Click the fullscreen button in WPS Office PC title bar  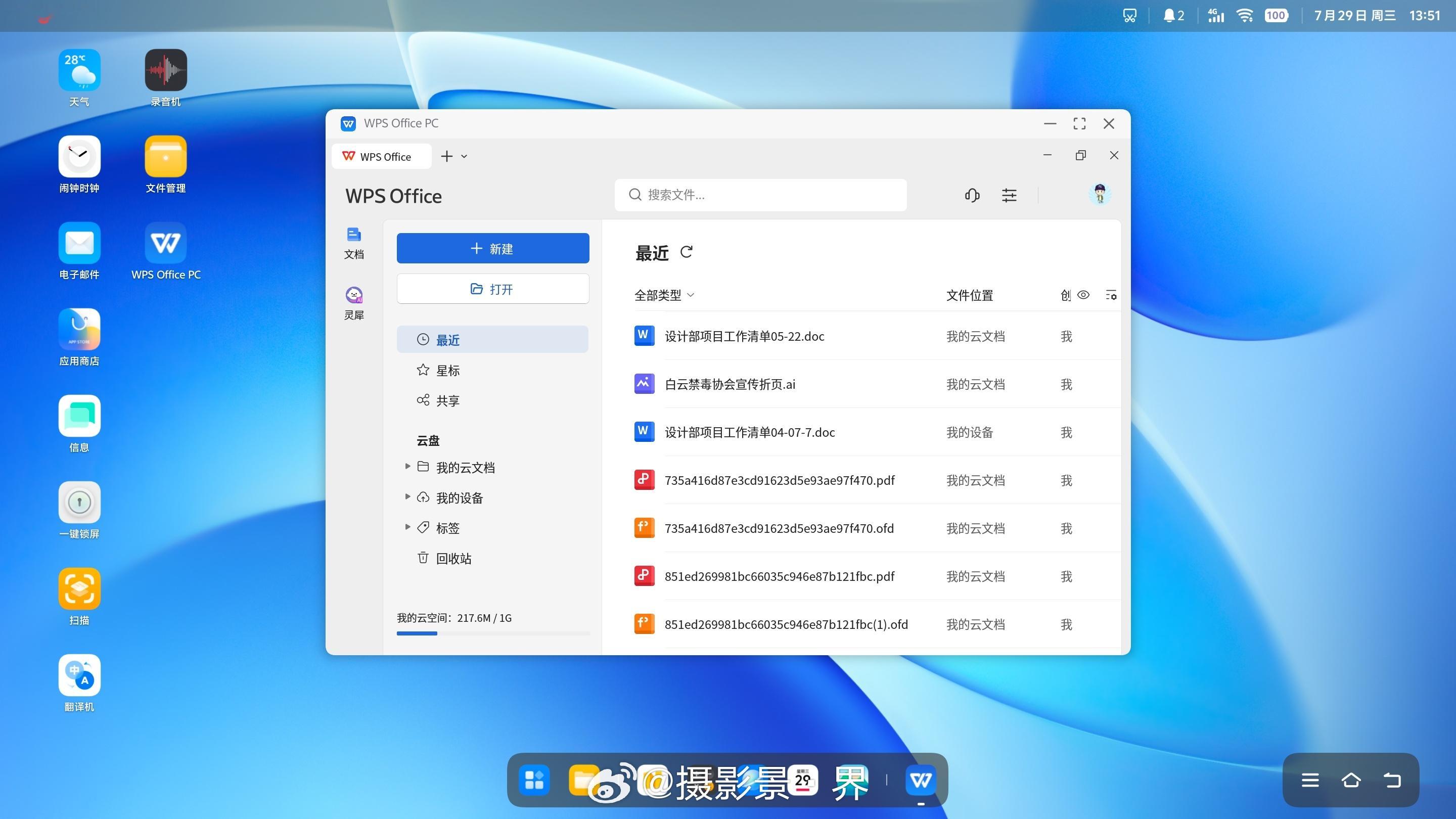(1079, 124)
